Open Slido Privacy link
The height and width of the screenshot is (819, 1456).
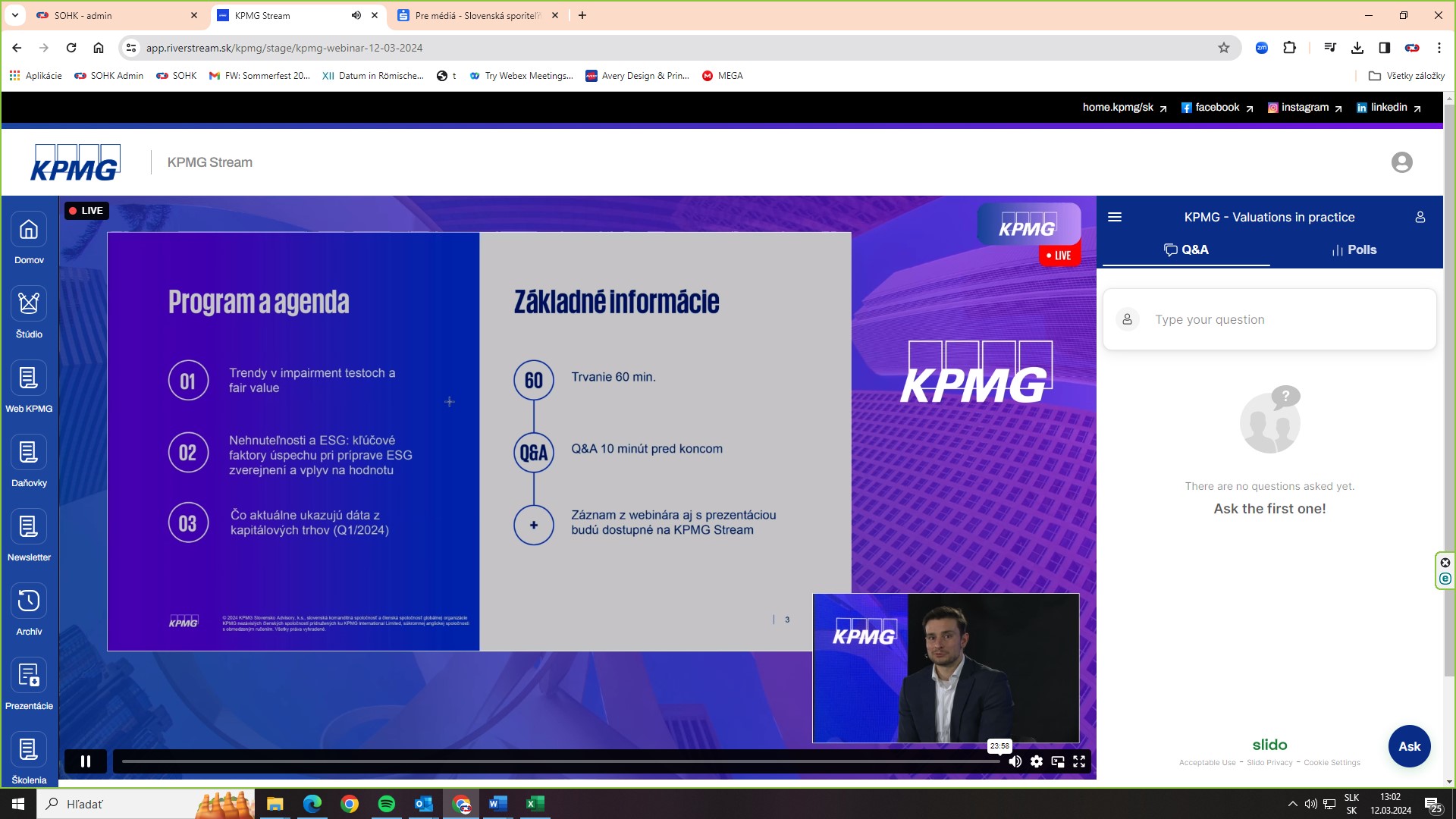(x=1269, y=763)
